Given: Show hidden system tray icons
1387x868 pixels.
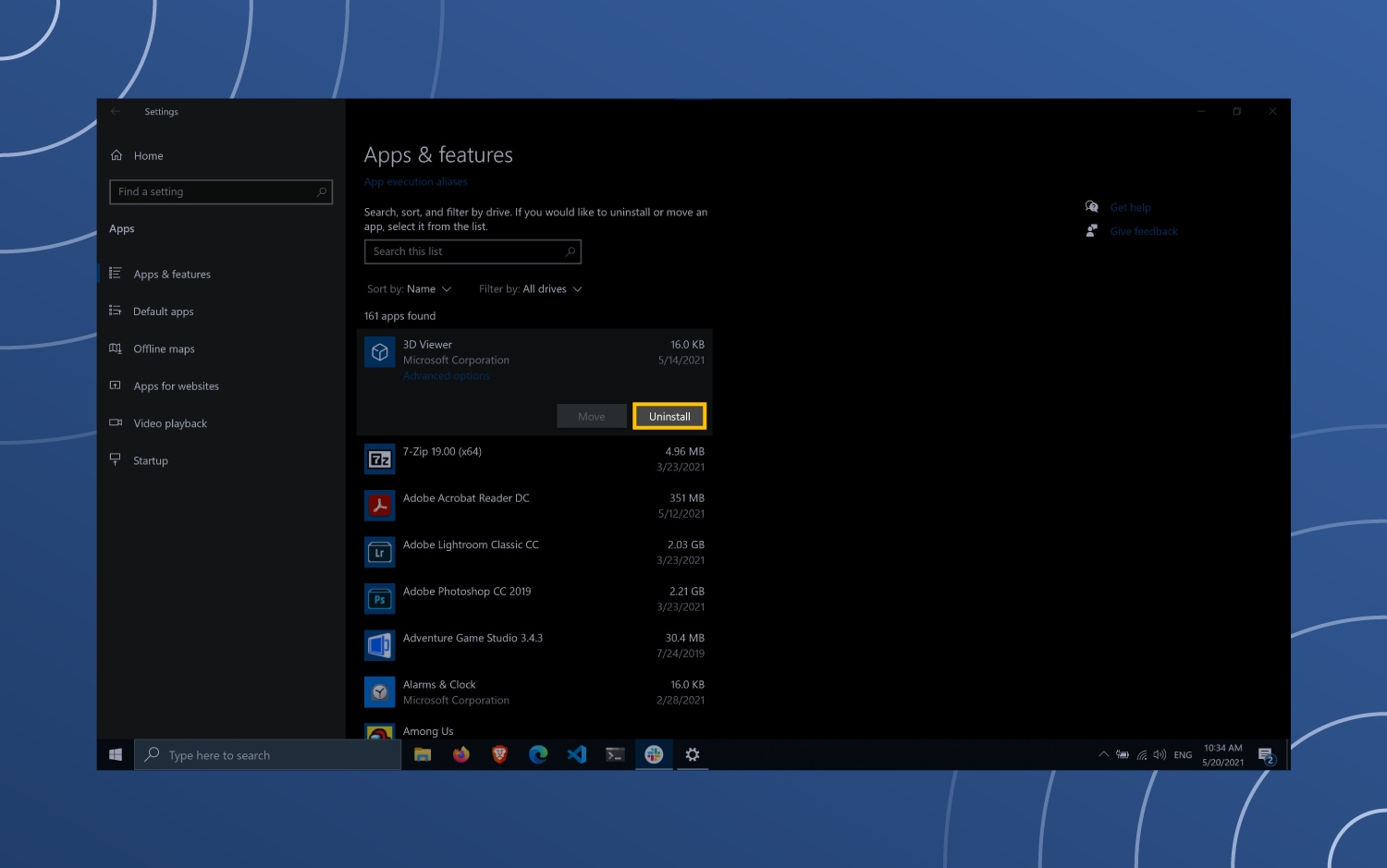Looking at the screenshot, I should tap(1103, 755).
